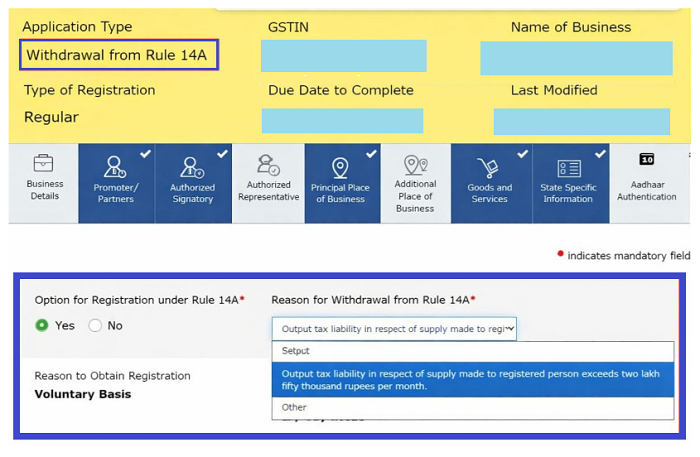Screen dimensions: 700x457
Task: Open the Authorized Representative icon
Action: [x=268, y=165]
